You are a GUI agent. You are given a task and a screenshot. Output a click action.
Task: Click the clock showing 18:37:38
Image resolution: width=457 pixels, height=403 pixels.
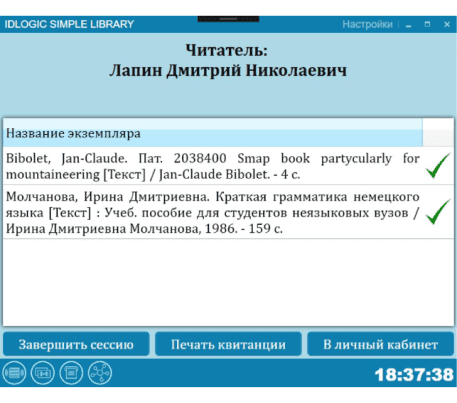point(414,375)
